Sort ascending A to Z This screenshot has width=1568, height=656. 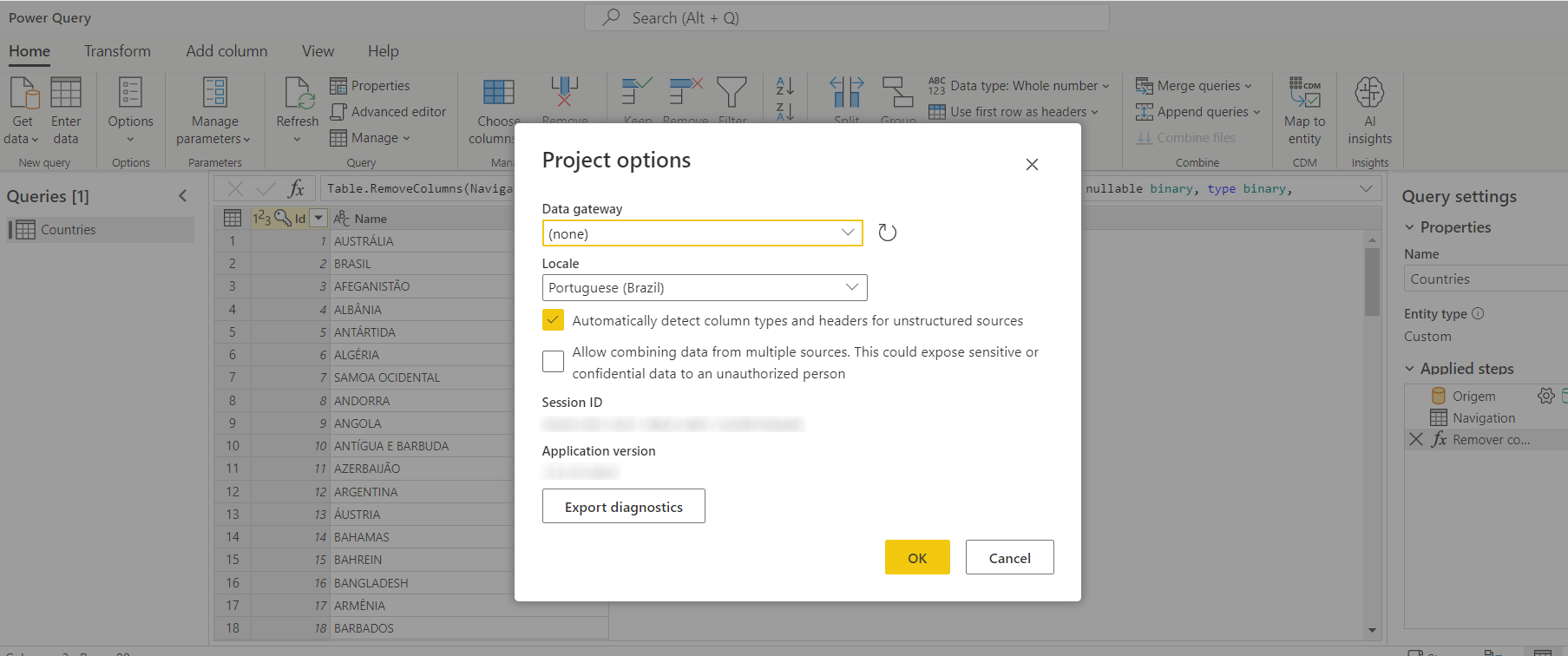785,86
